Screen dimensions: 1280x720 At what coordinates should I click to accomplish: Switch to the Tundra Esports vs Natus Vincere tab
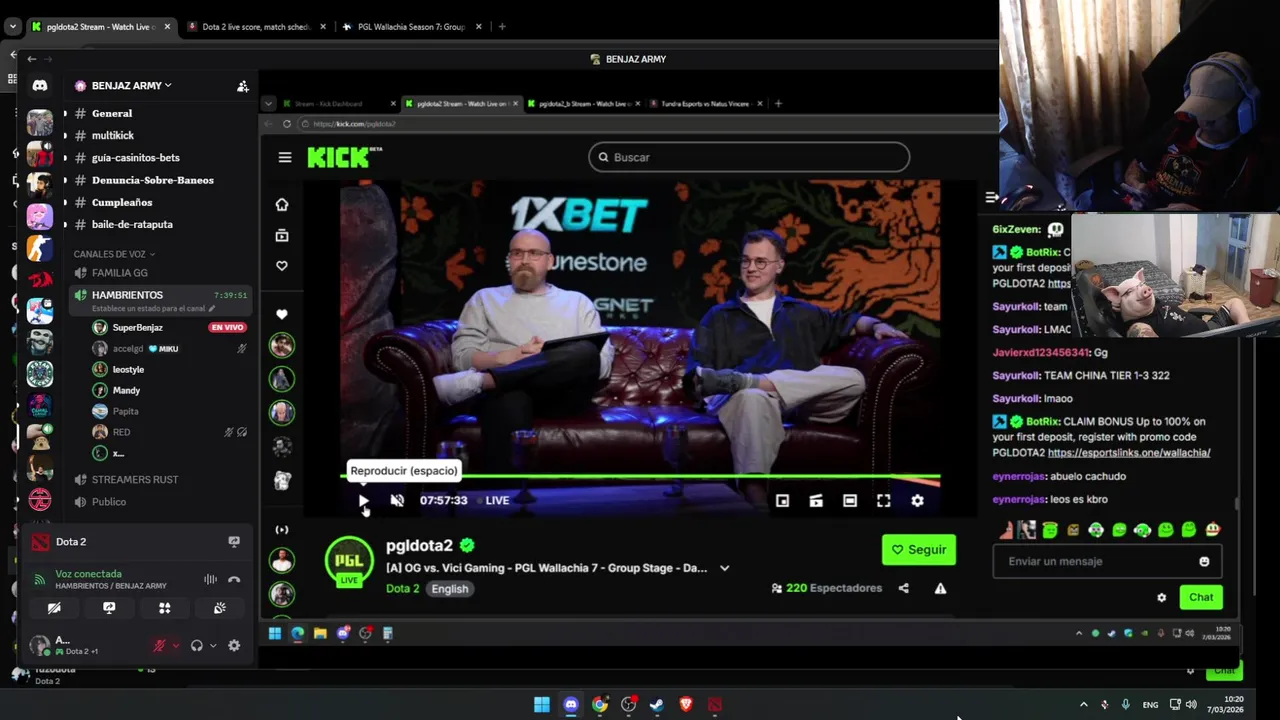point(705,104)
